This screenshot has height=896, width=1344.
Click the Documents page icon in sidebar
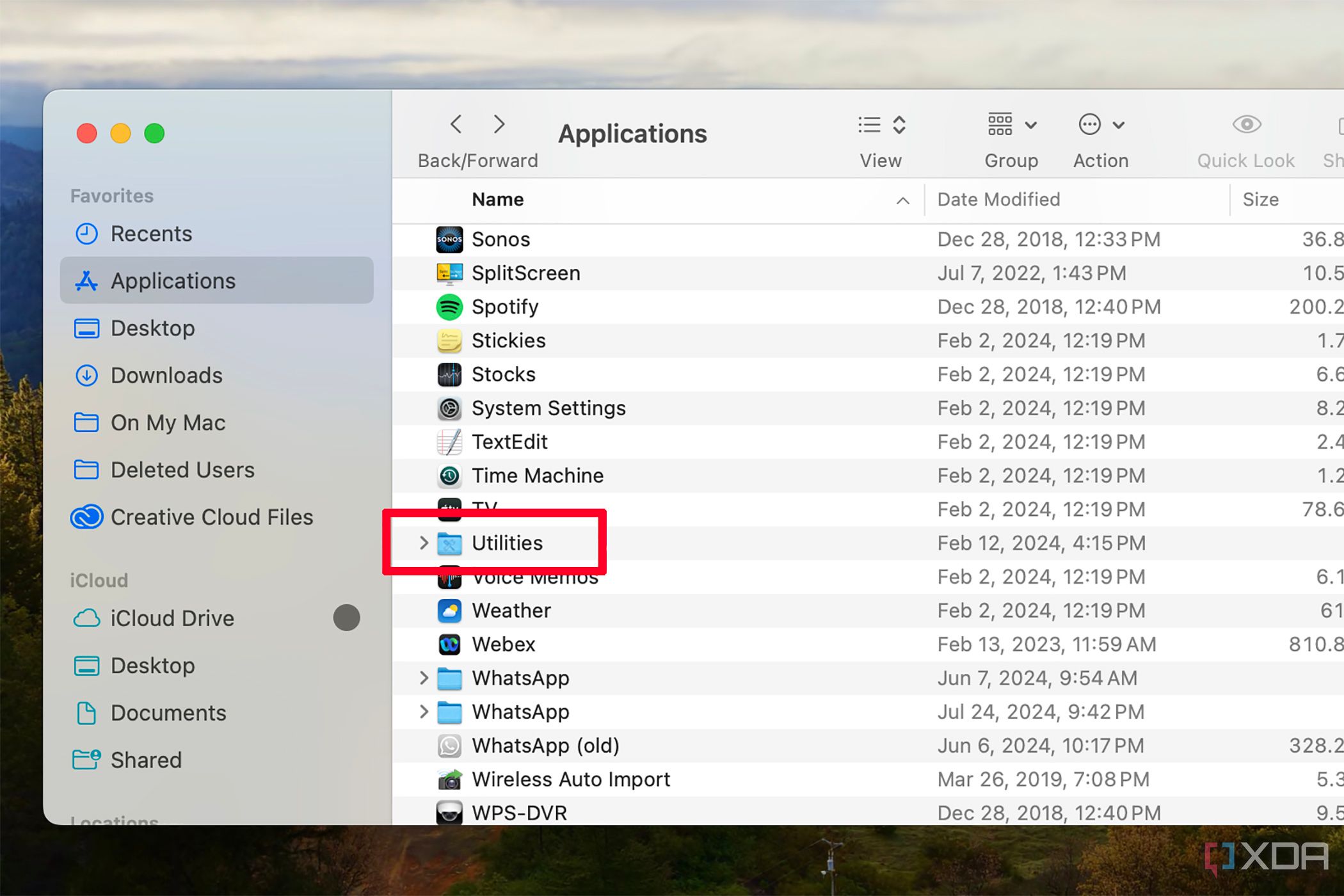point(86,713)
